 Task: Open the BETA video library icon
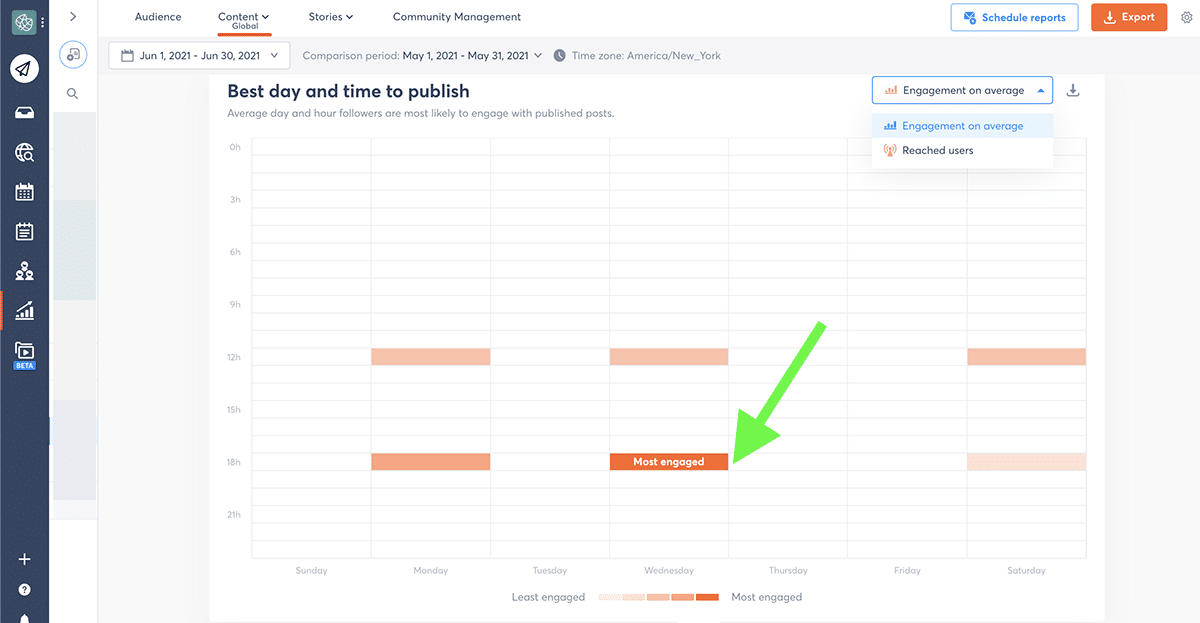pyautogui.click(x=25, y=351)
